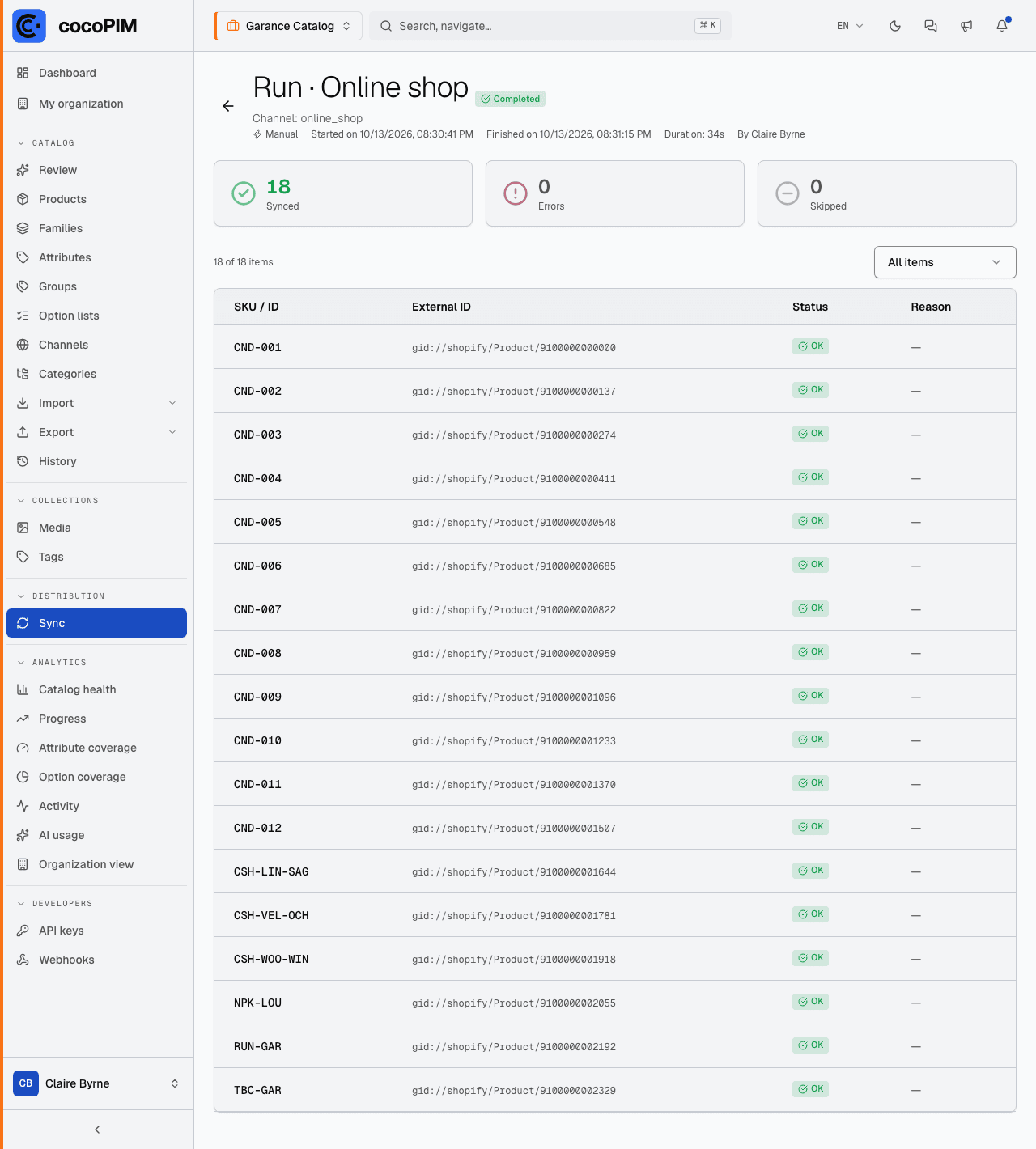
Task: Open Attributes page
Action: point(97,257)
